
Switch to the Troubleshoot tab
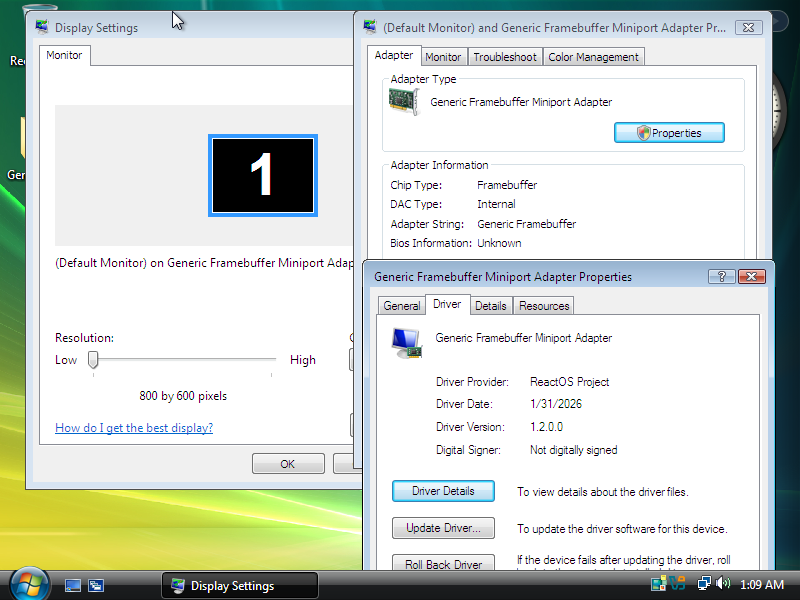[504, 57]
